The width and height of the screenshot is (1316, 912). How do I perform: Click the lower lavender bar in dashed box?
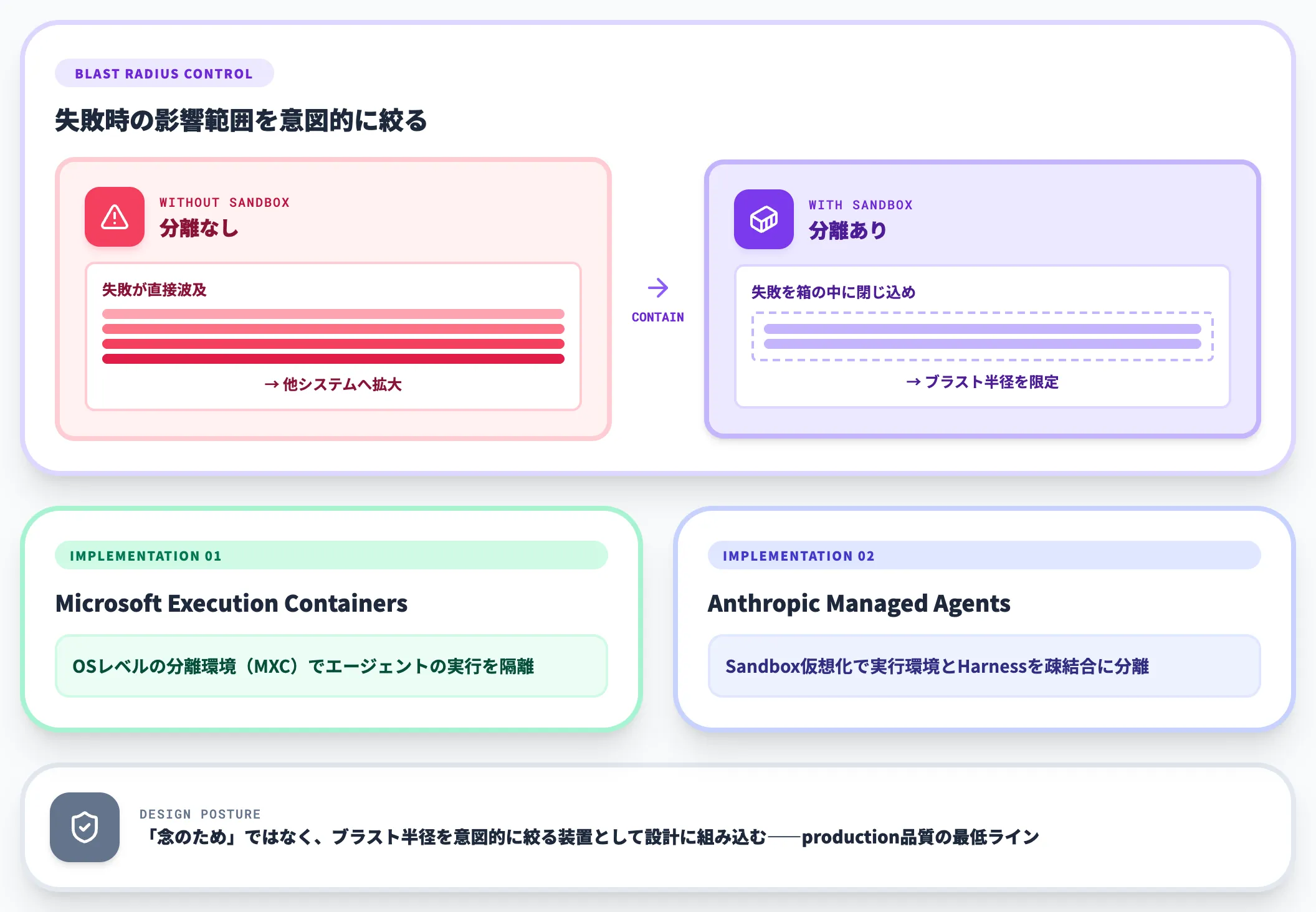click(x=983, y=344)
